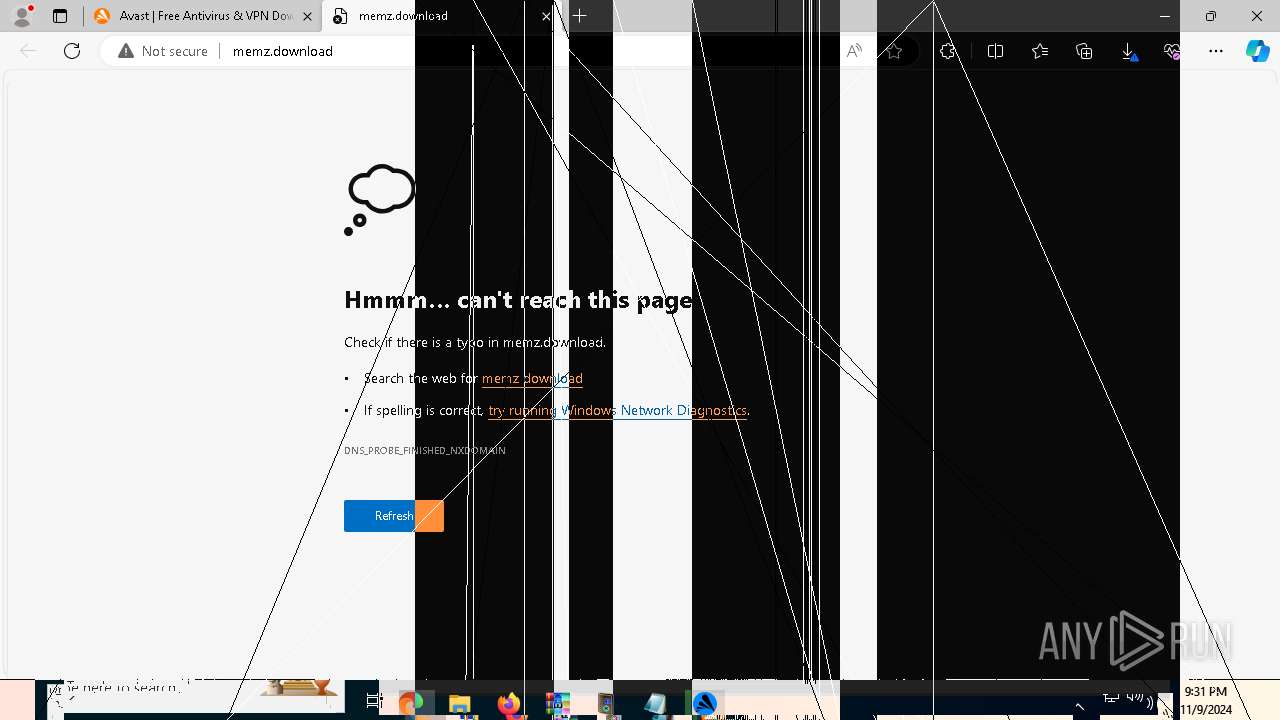The height and width of the screenshot is (720, 1280).
Task: Add page to favorites star icon
Action: click(894, 51)
